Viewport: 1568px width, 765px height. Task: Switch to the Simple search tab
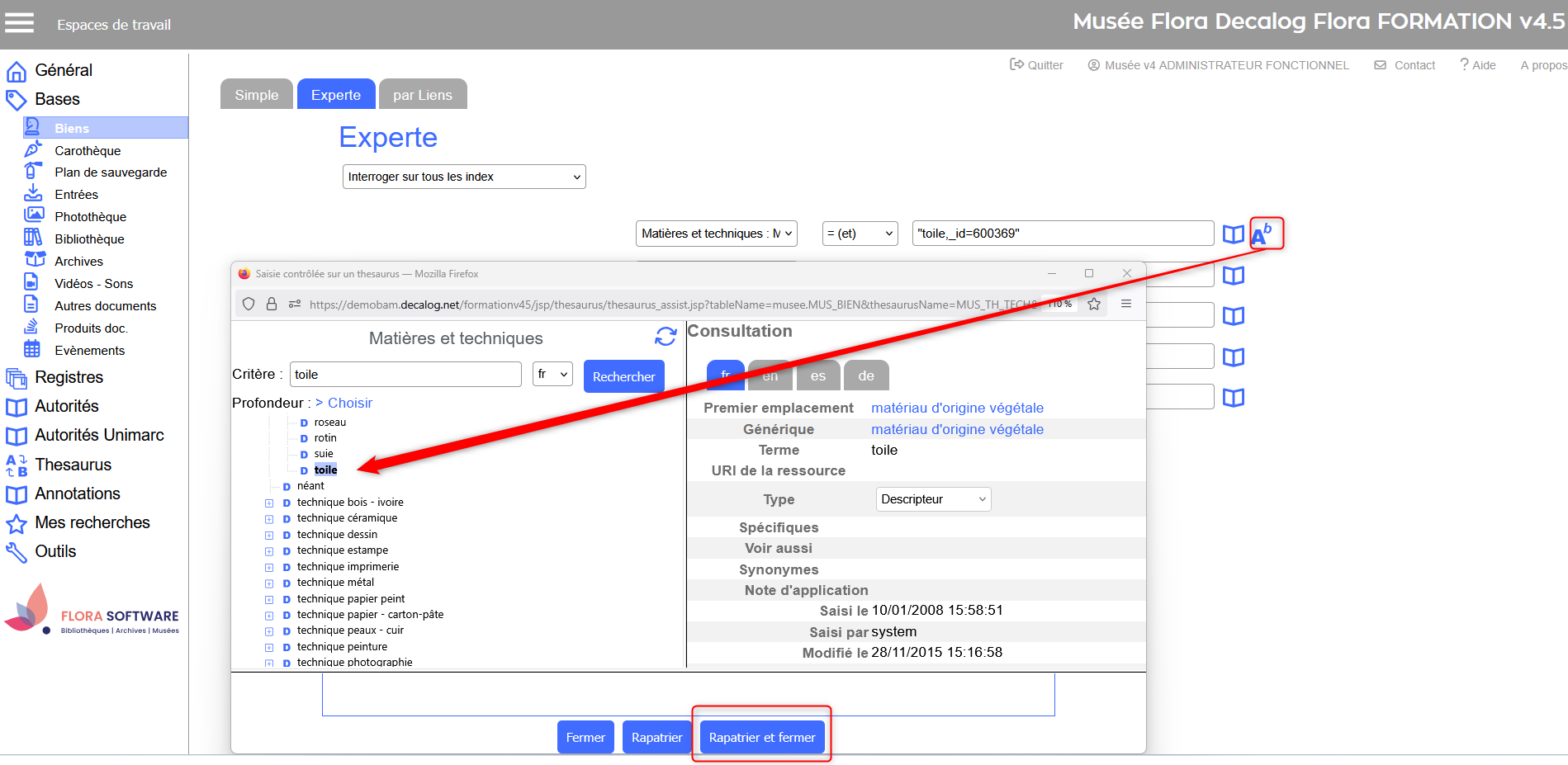tap(256, 95)
